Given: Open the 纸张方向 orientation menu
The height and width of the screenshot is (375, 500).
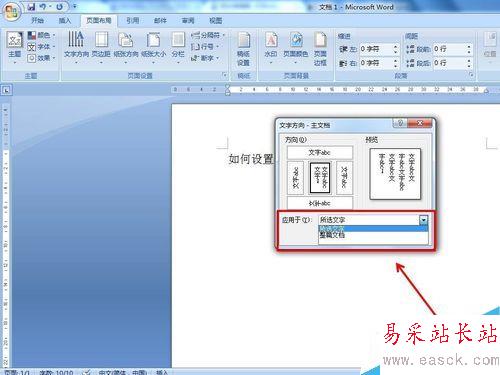Looking at the screenshot, I should click(x=126, y=48).
